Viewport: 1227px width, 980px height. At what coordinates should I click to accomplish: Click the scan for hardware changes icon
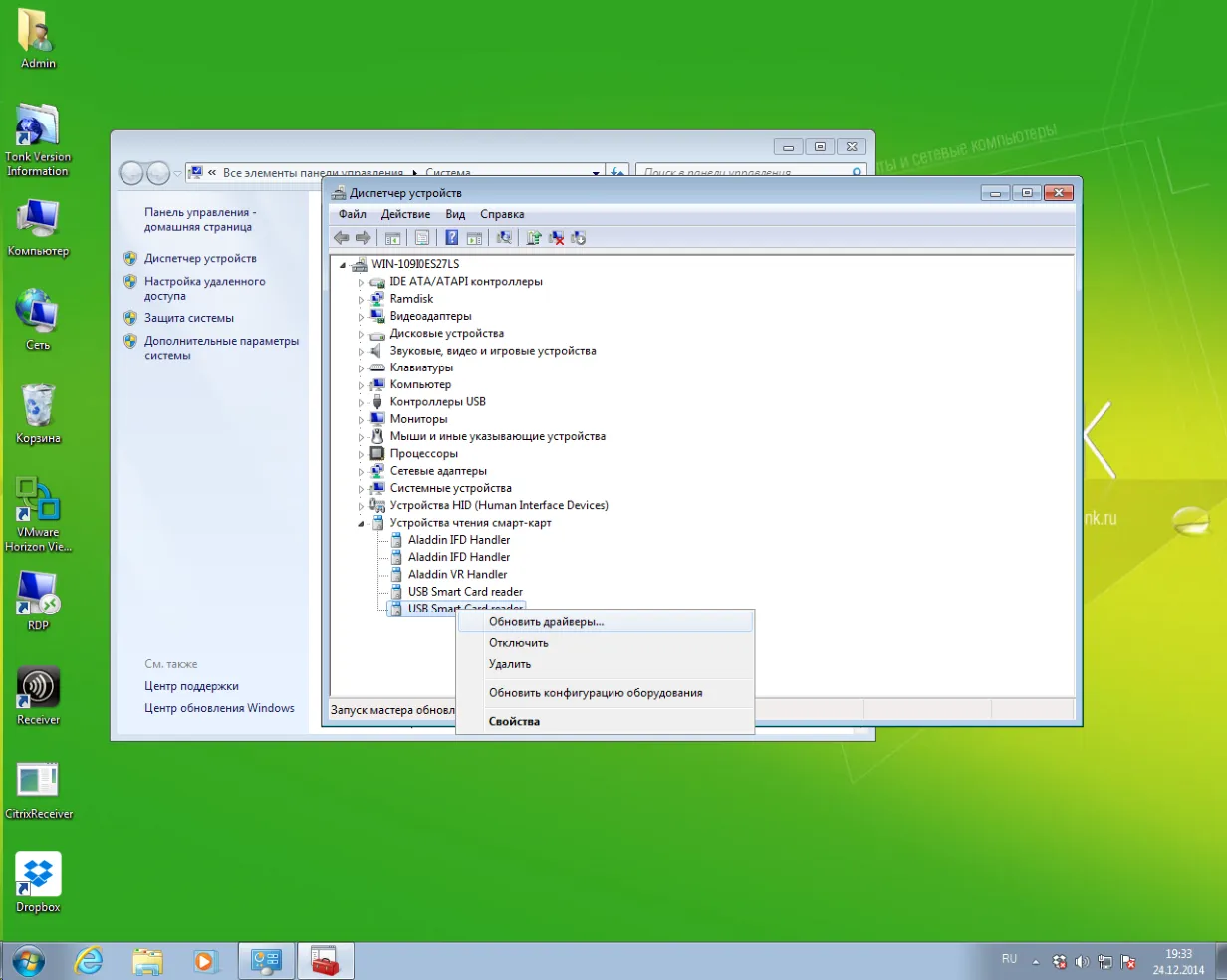pos(504,238)
